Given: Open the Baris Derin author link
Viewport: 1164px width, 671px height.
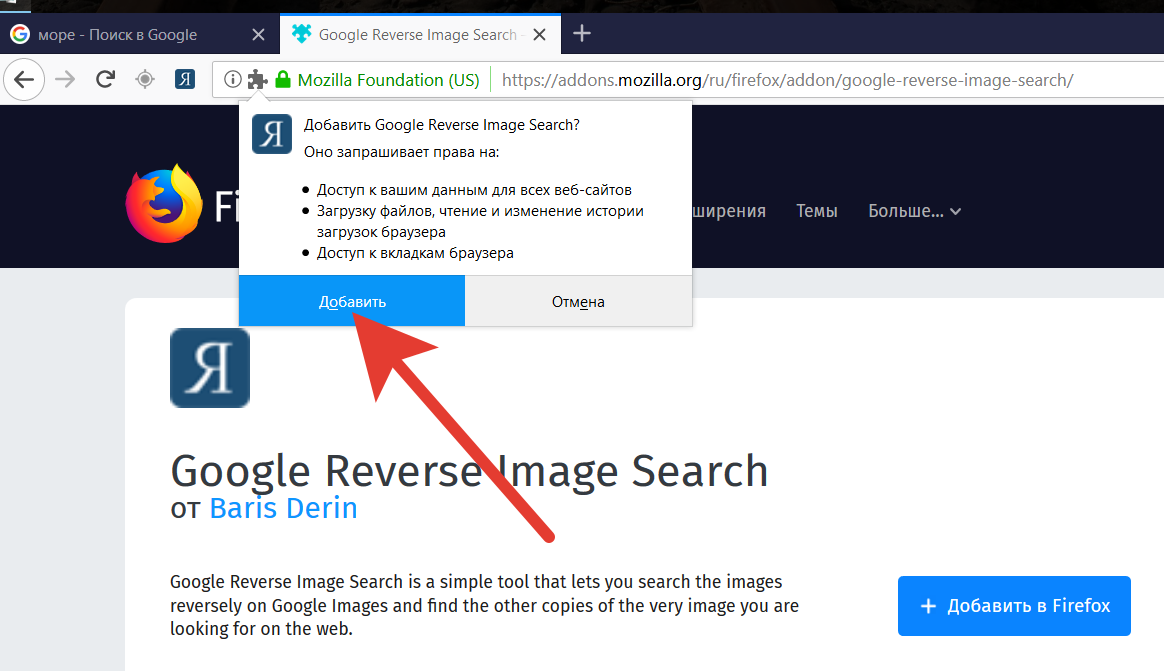Looking at the screenshot, I should point(283,508).
